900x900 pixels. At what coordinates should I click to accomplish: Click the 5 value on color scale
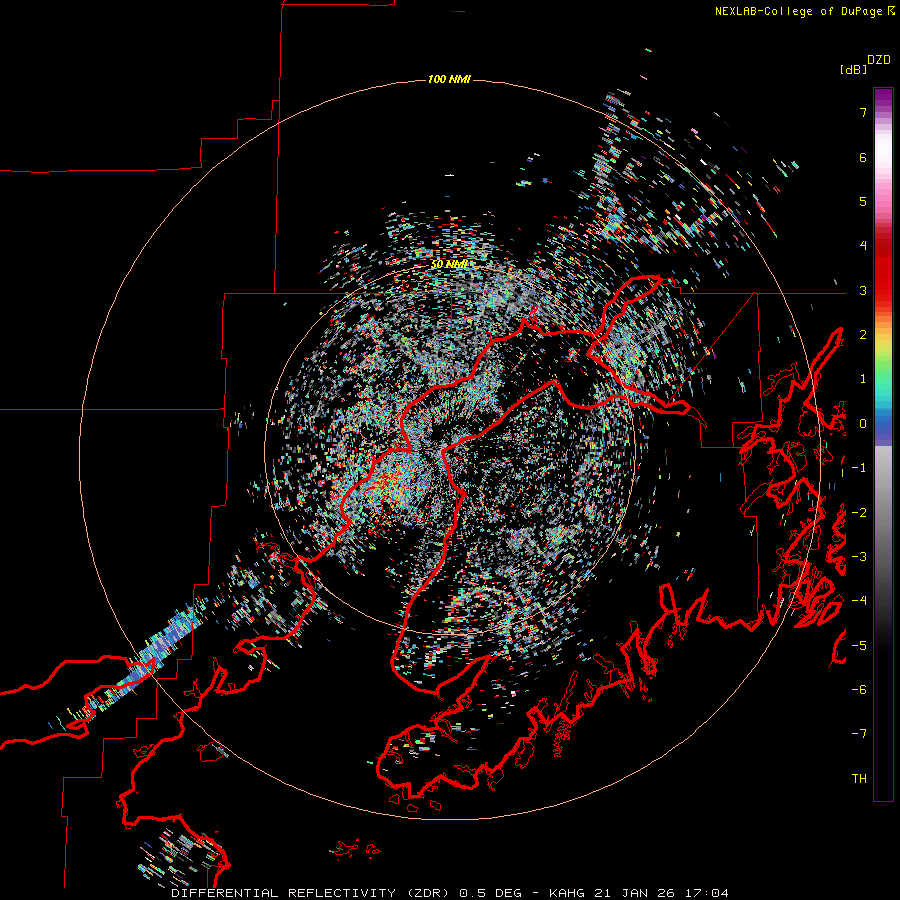(863, 201)
